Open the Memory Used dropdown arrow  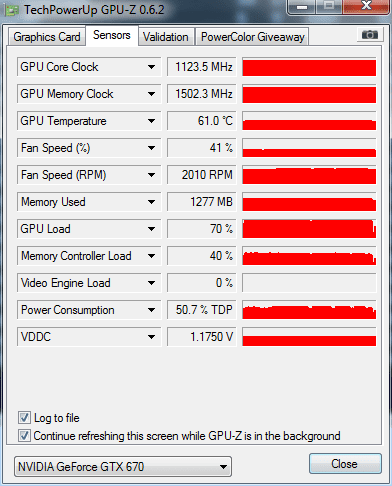point(151,202)
